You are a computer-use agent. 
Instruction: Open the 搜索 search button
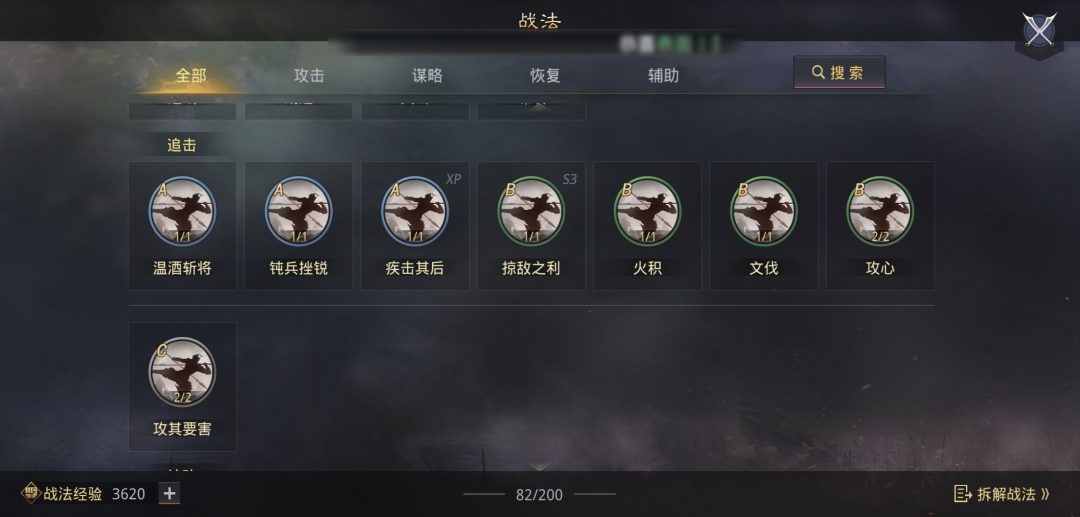tap(839, 72)
